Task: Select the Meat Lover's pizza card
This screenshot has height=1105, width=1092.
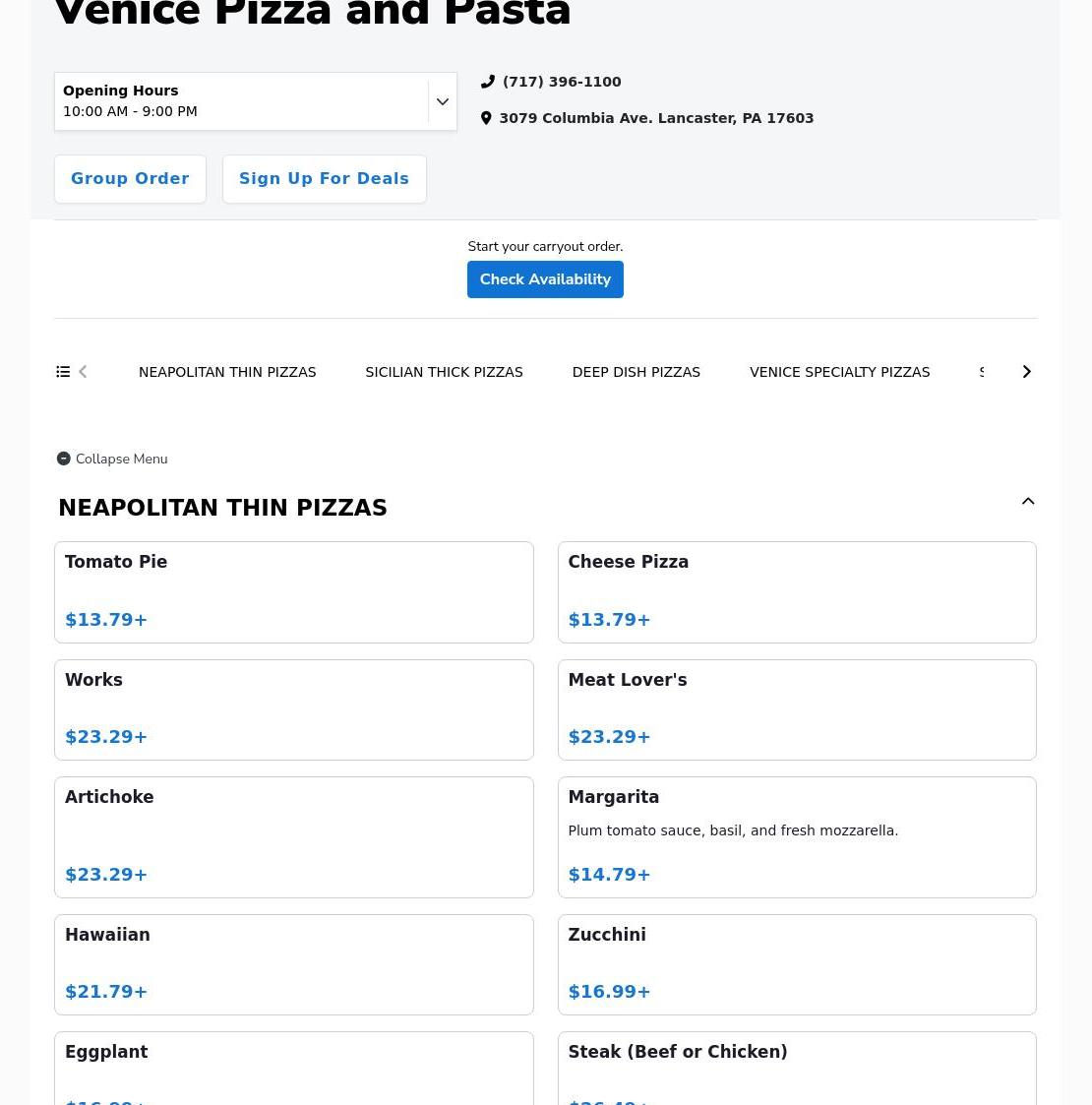Action: pyautogui.click(x=796, y=709)
